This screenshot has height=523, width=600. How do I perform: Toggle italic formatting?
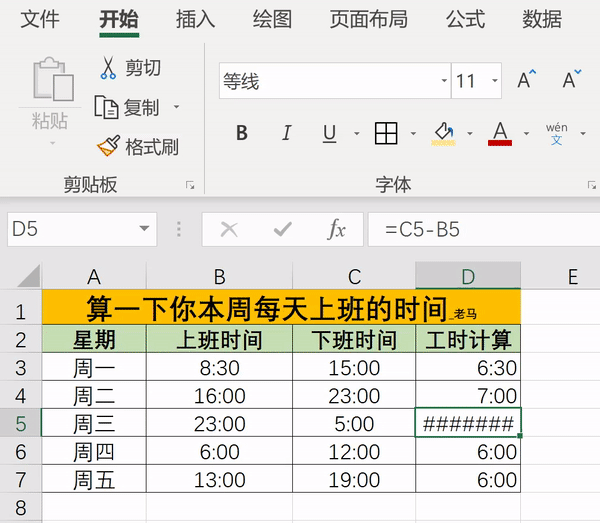pyautogui.click(x=286, y=133)
